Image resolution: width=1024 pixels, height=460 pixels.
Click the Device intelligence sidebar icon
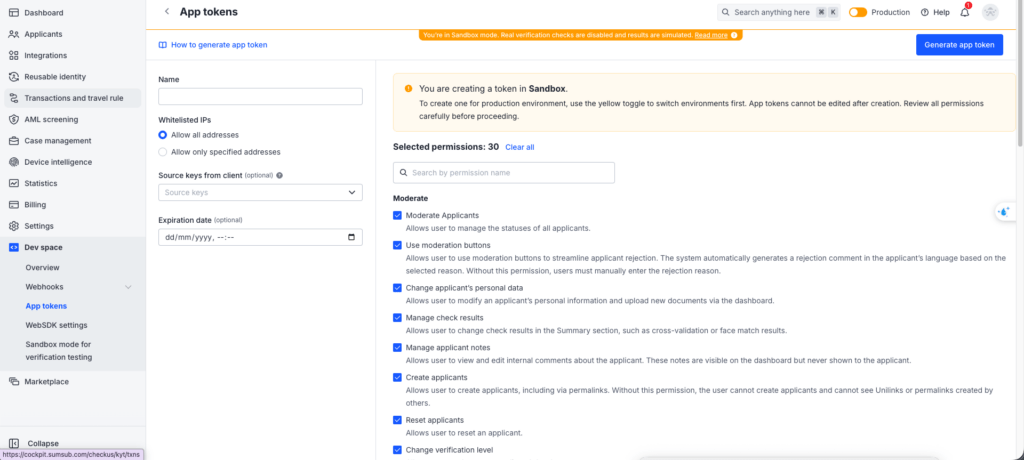tap(14, 162)
